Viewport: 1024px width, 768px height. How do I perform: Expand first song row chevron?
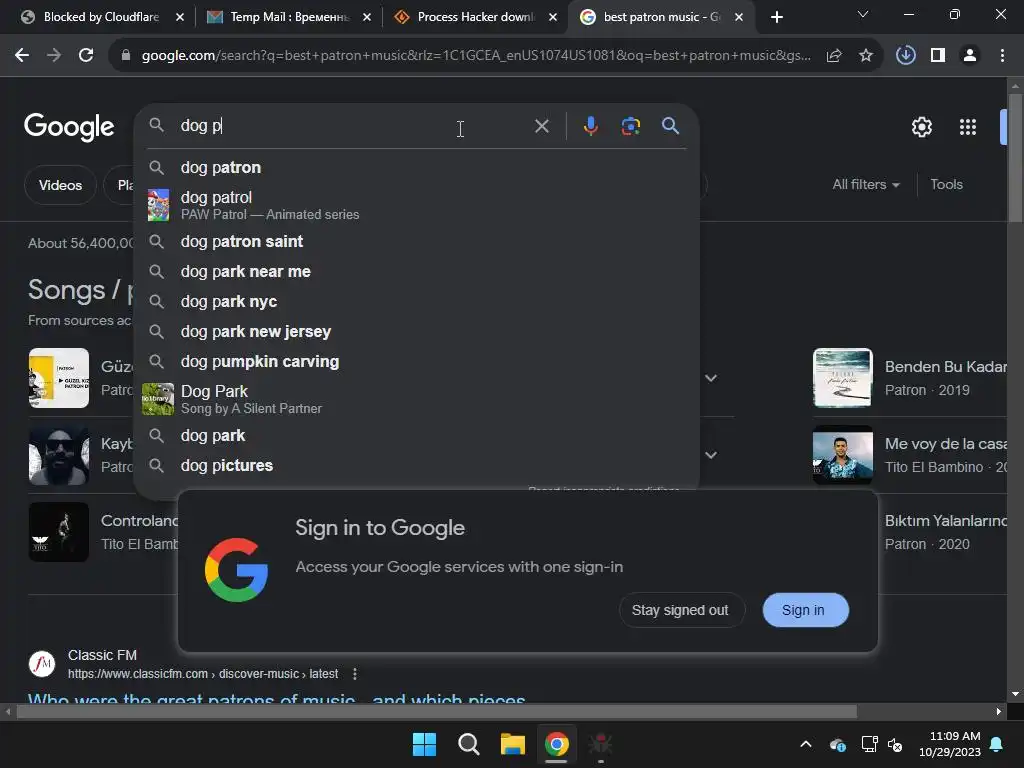click(711, 378)
